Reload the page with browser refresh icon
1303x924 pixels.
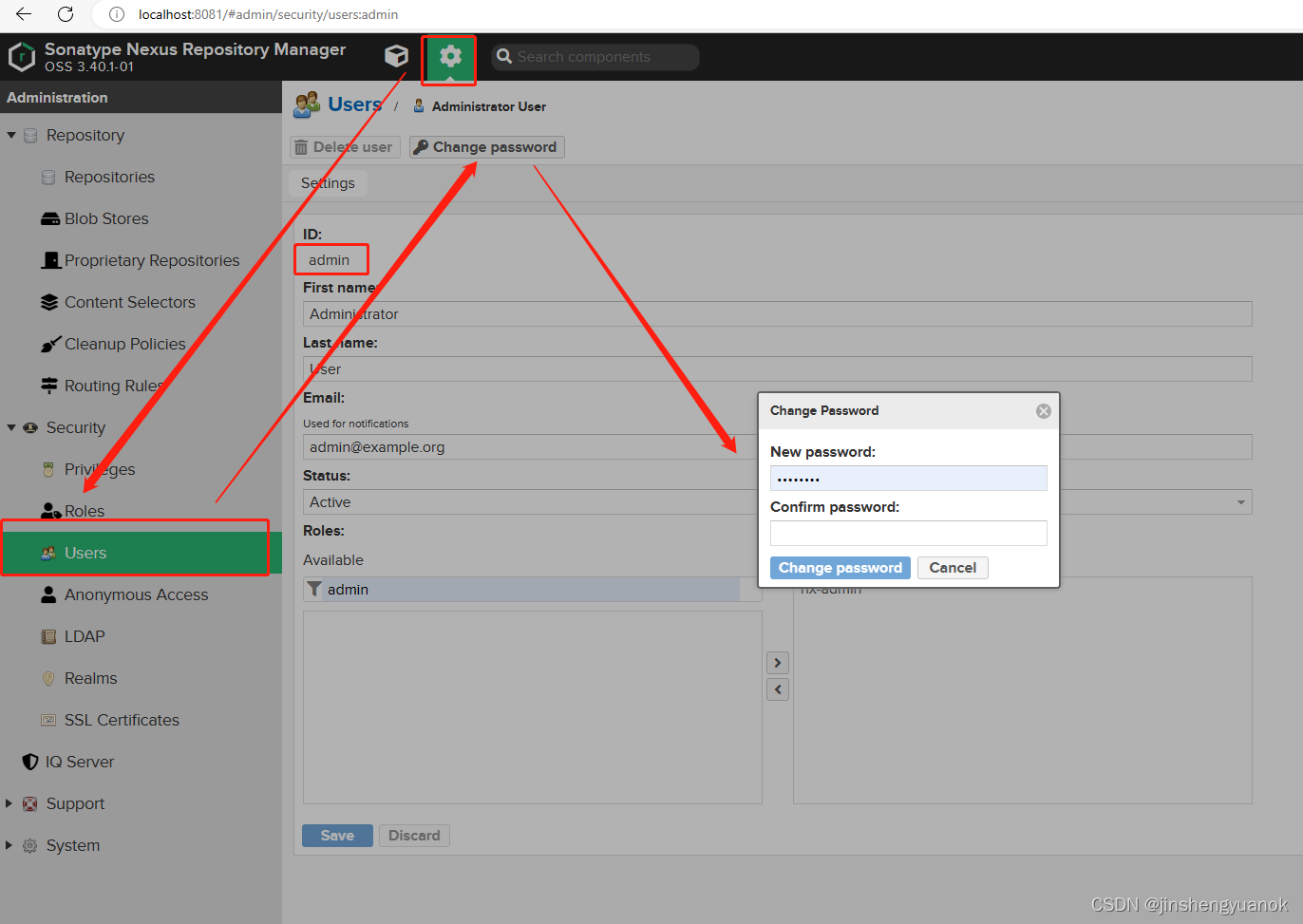66,14
